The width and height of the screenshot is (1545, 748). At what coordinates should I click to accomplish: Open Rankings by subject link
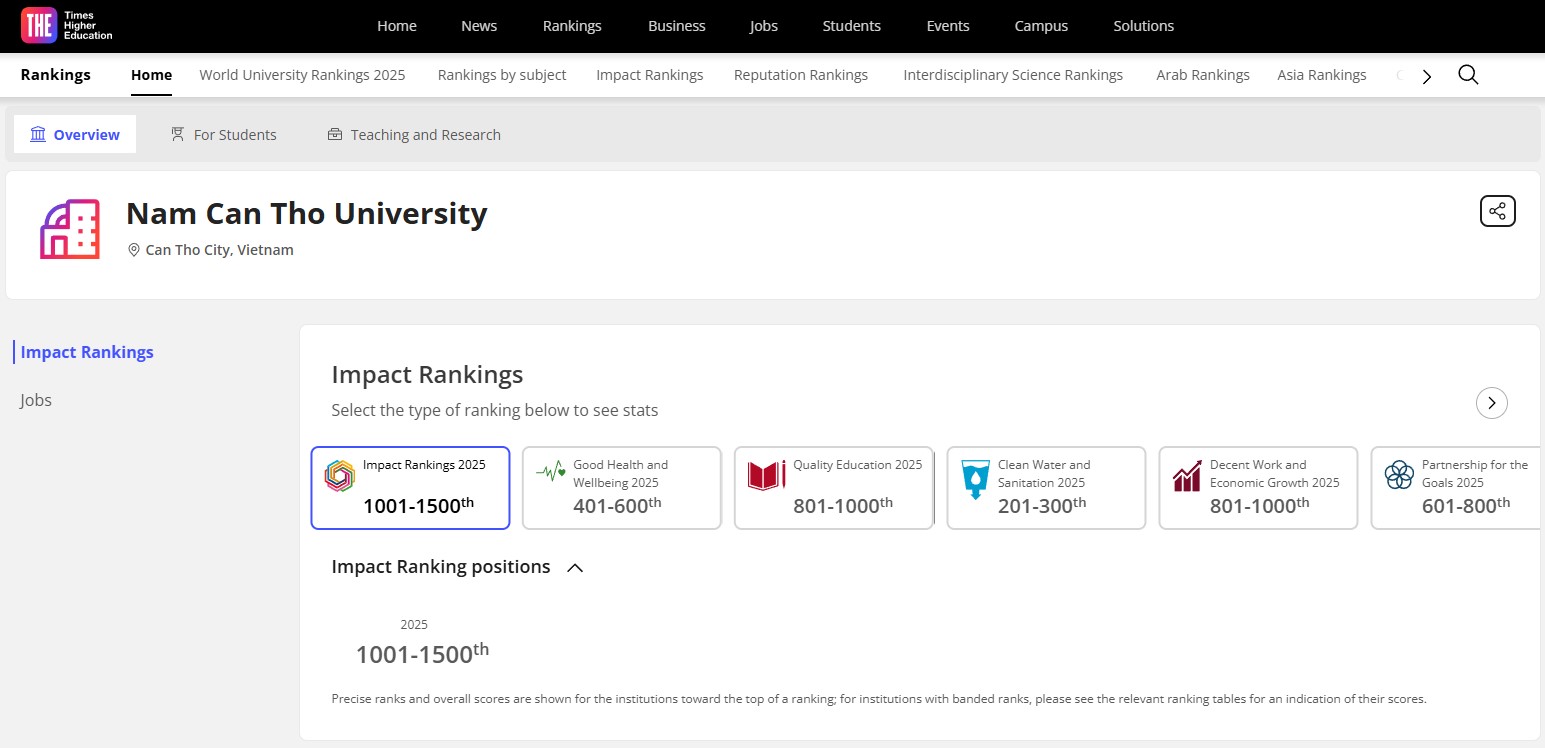coord(502,75)
